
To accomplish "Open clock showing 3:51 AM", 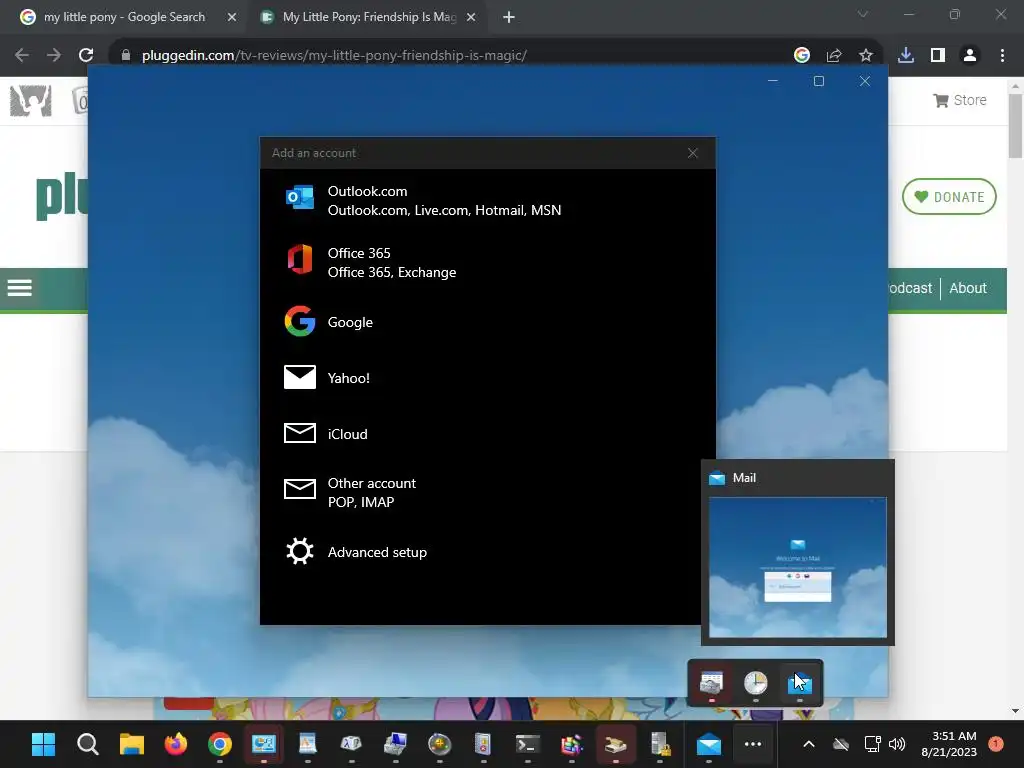I will 949,744.
